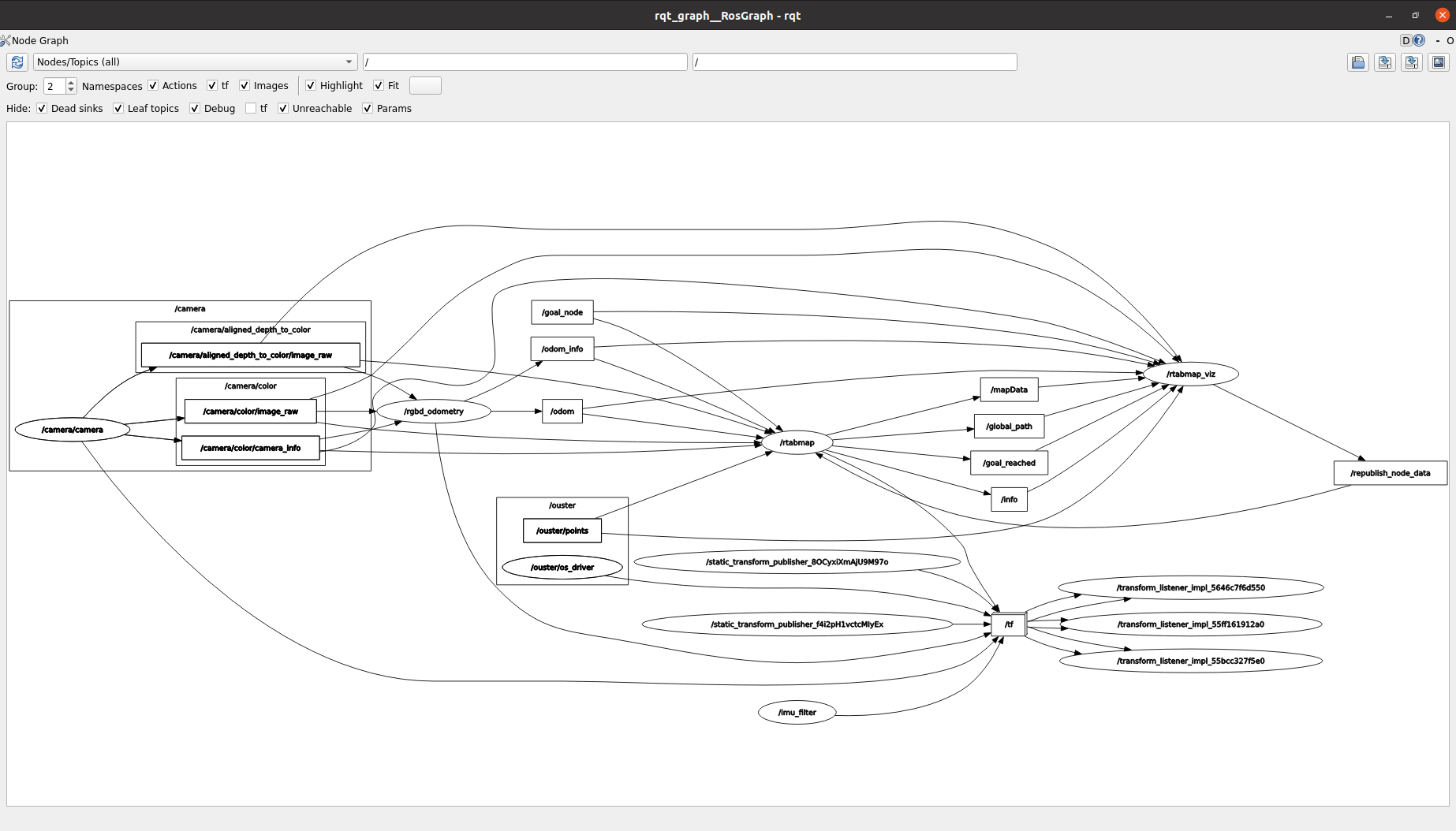Toggle the Highlight checkbox
The width and height of the screenshot is (1456, 831).
[x=311, y=86]
